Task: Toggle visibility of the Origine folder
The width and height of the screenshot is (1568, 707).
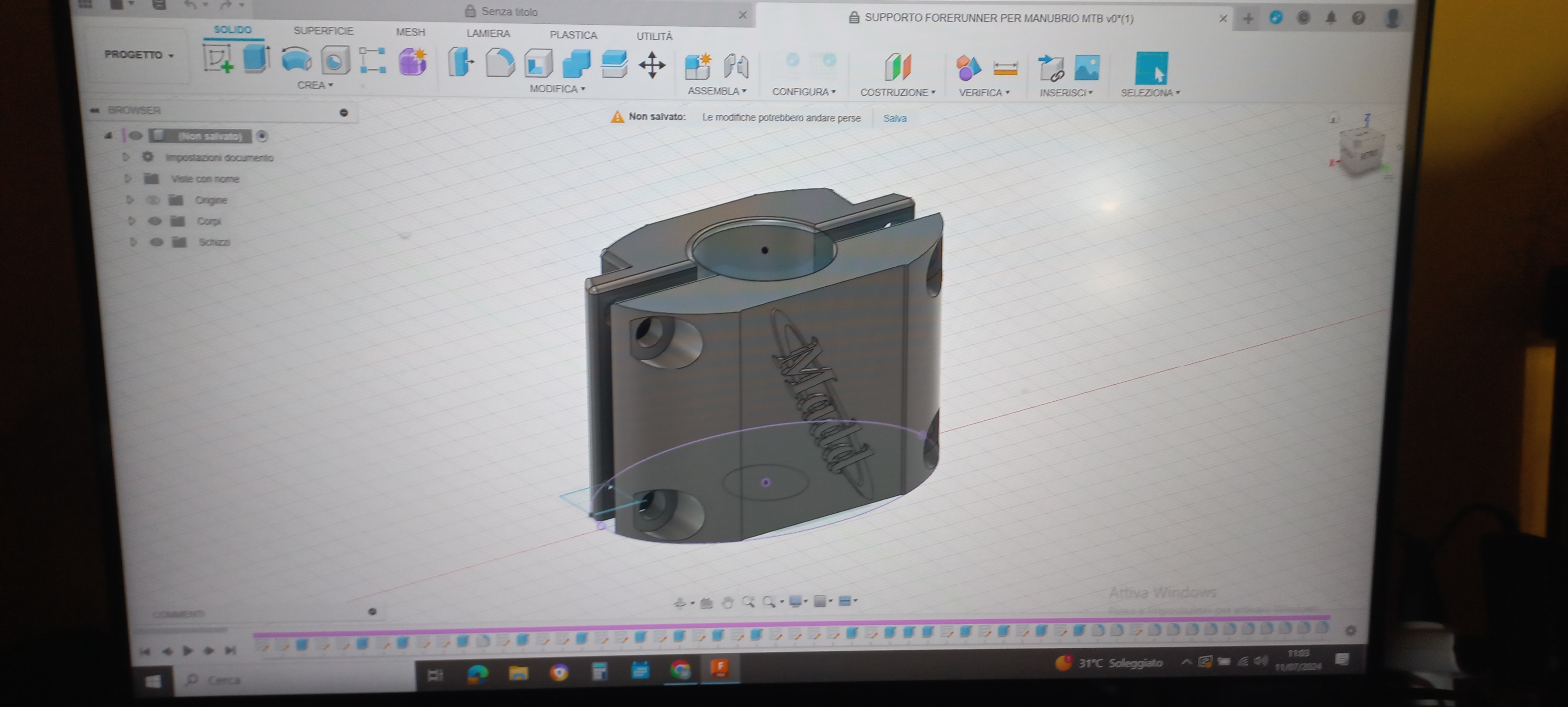Action: (152, 200)
